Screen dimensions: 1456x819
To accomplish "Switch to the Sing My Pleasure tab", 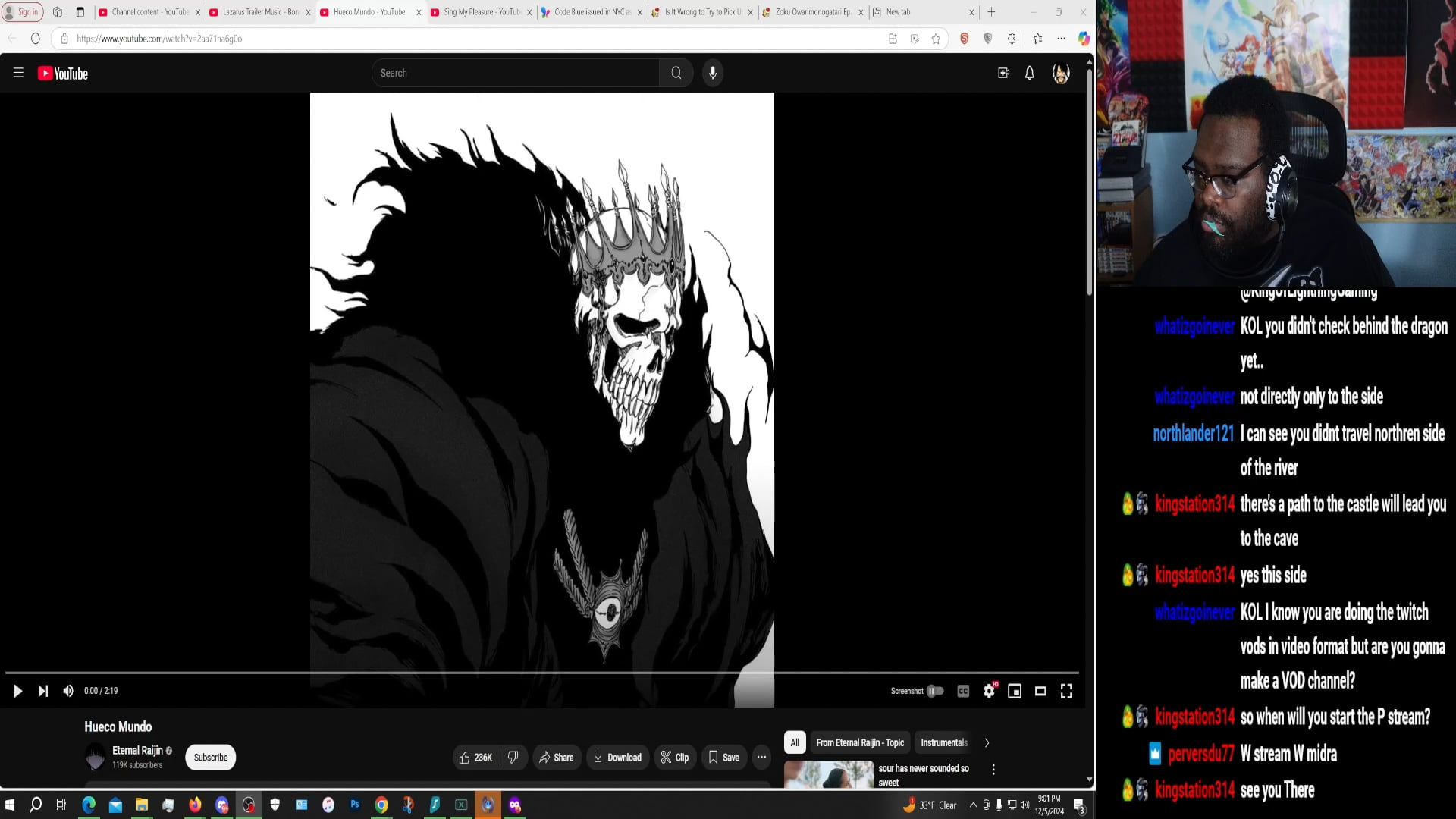I will click(482, 12).
